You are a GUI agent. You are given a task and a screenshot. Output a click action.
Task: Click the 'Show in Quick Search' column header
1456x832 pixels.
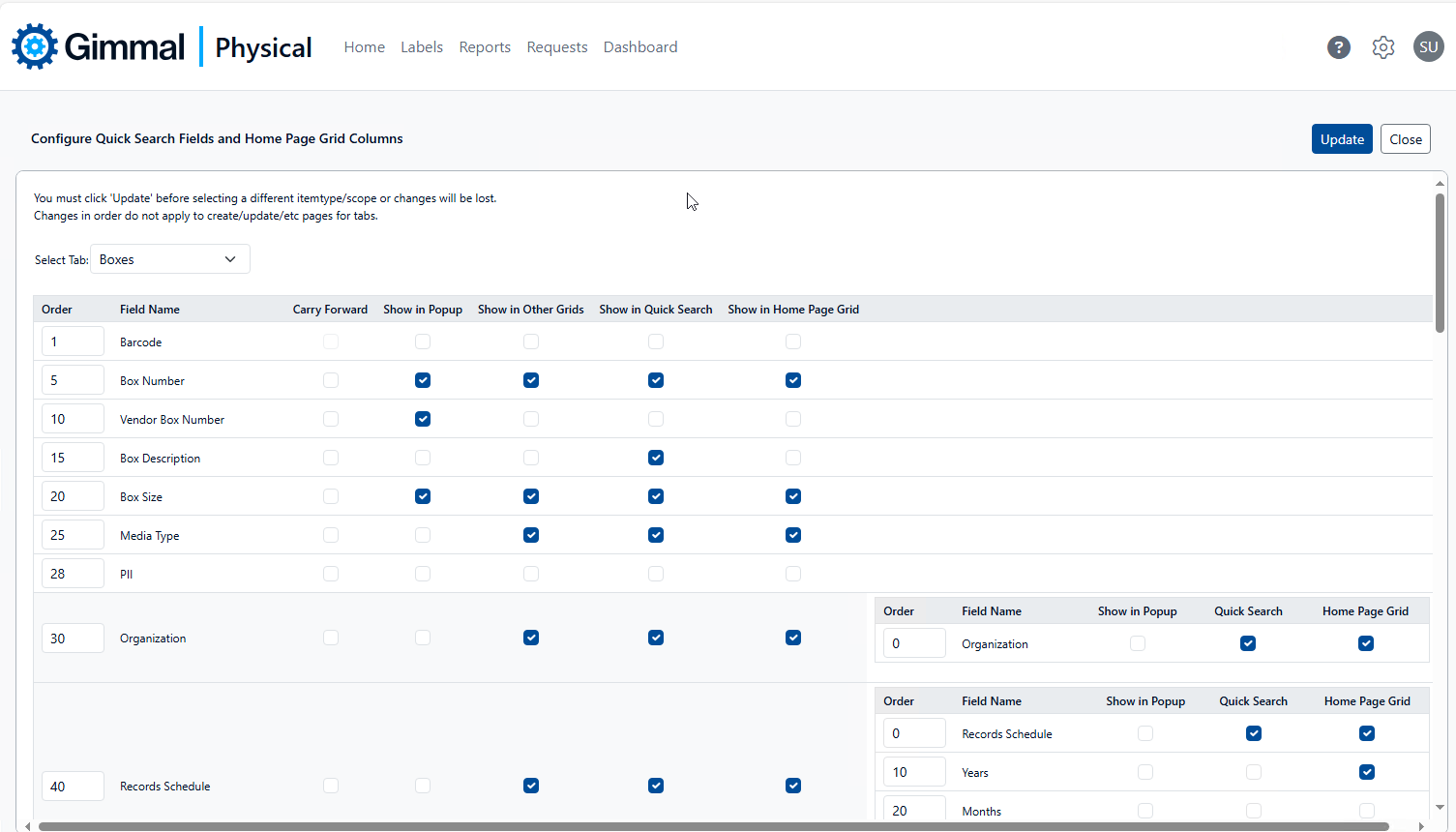(656, 310)
